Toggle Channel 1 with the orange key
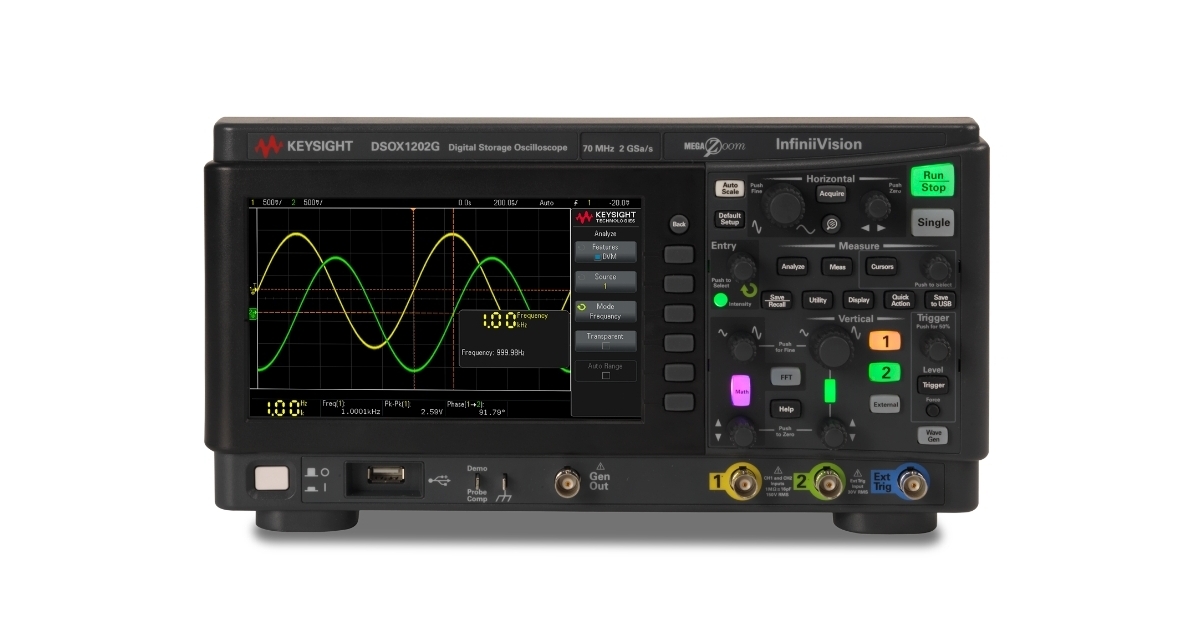 point(885,343)
